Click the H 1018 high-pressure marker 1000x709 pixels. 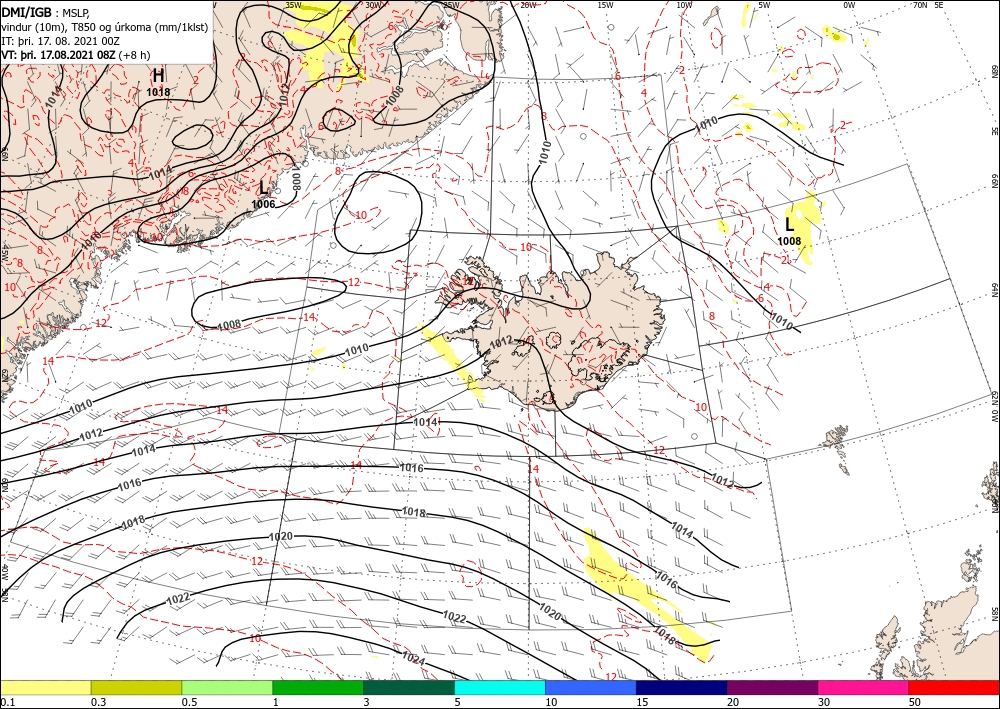point(158,82)
